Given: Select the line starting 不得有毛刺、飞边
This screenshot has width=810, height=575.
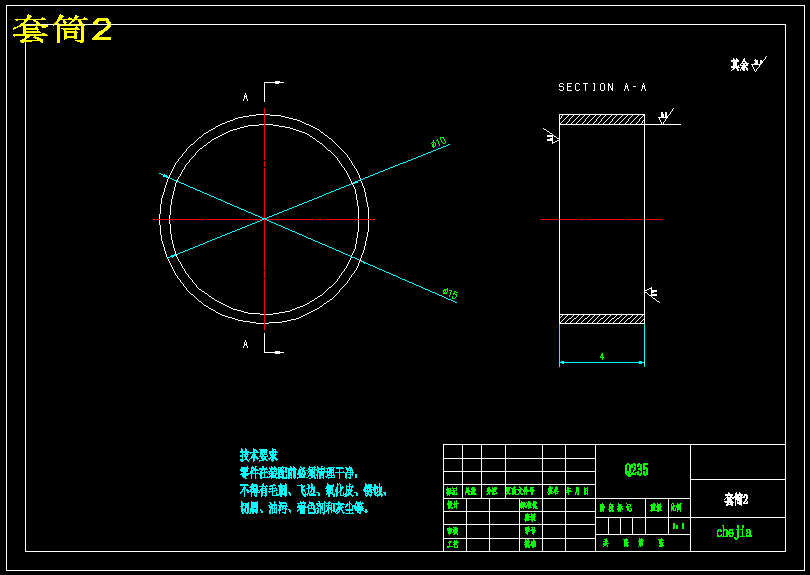Looking at the screenshot, I should (x=313, y=490).
